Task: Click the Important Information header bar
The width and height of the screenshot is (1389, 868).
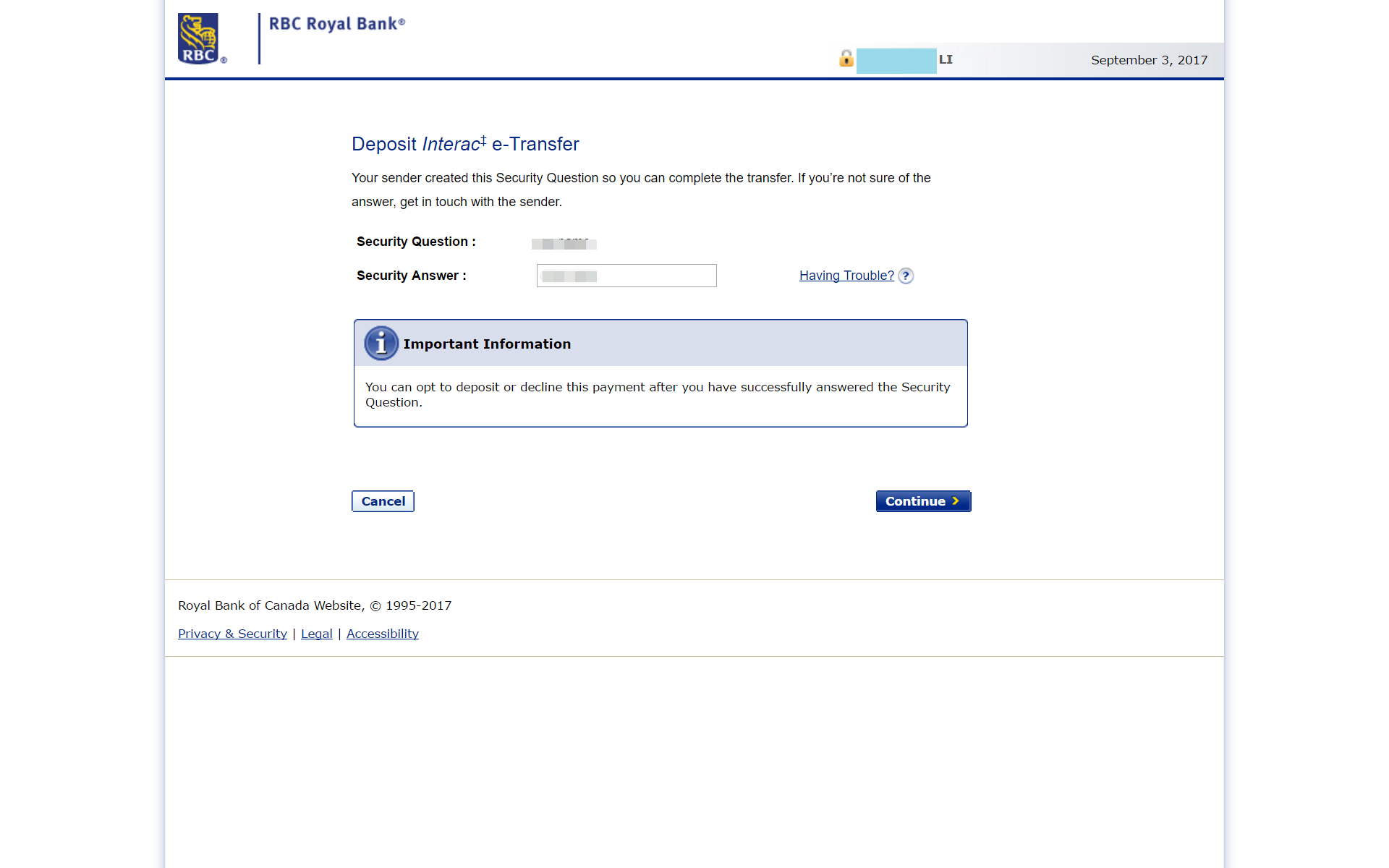Action: point(660,344)
